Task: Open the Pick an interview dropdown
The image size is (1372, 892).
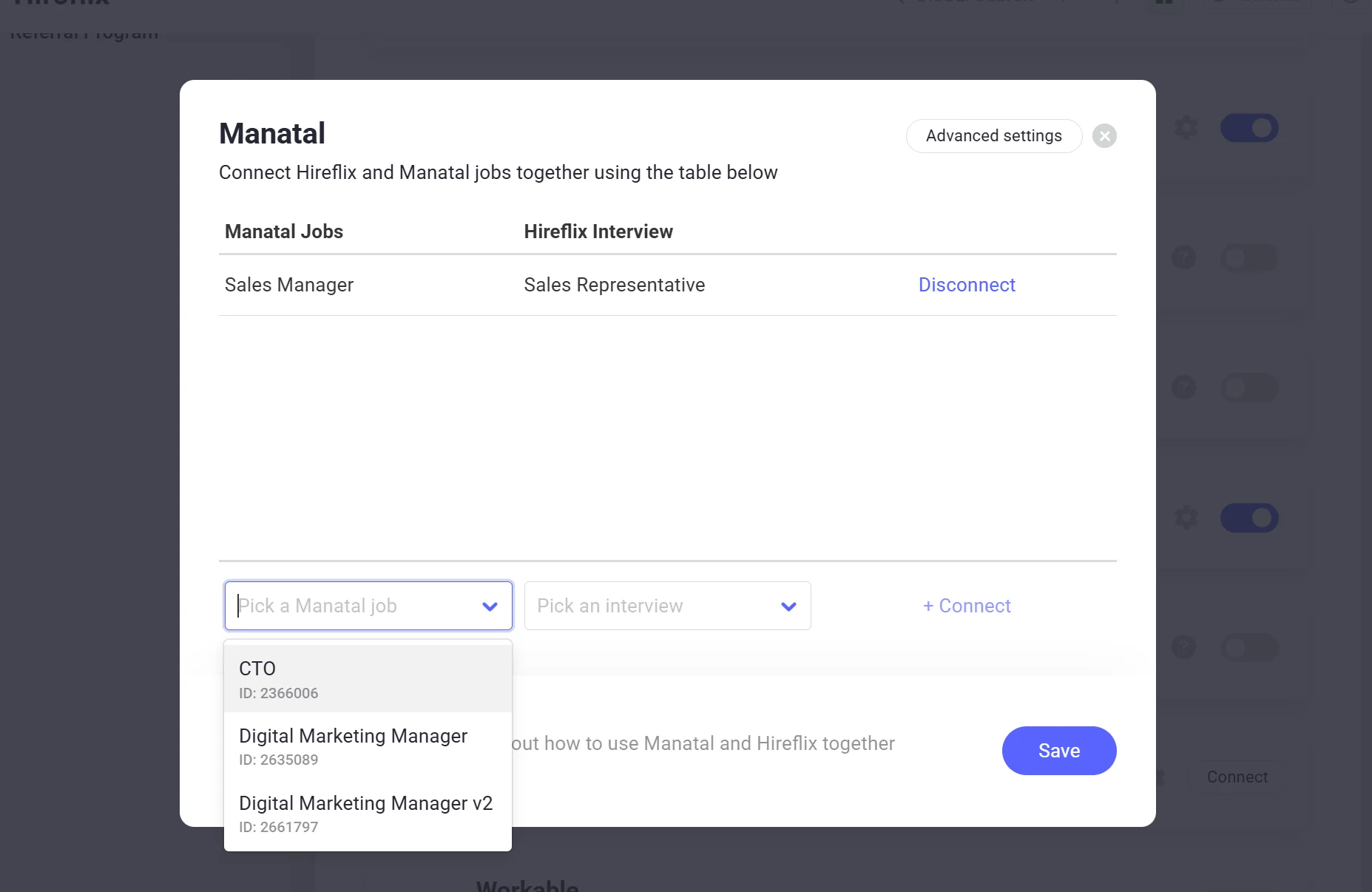Action: 667,606
